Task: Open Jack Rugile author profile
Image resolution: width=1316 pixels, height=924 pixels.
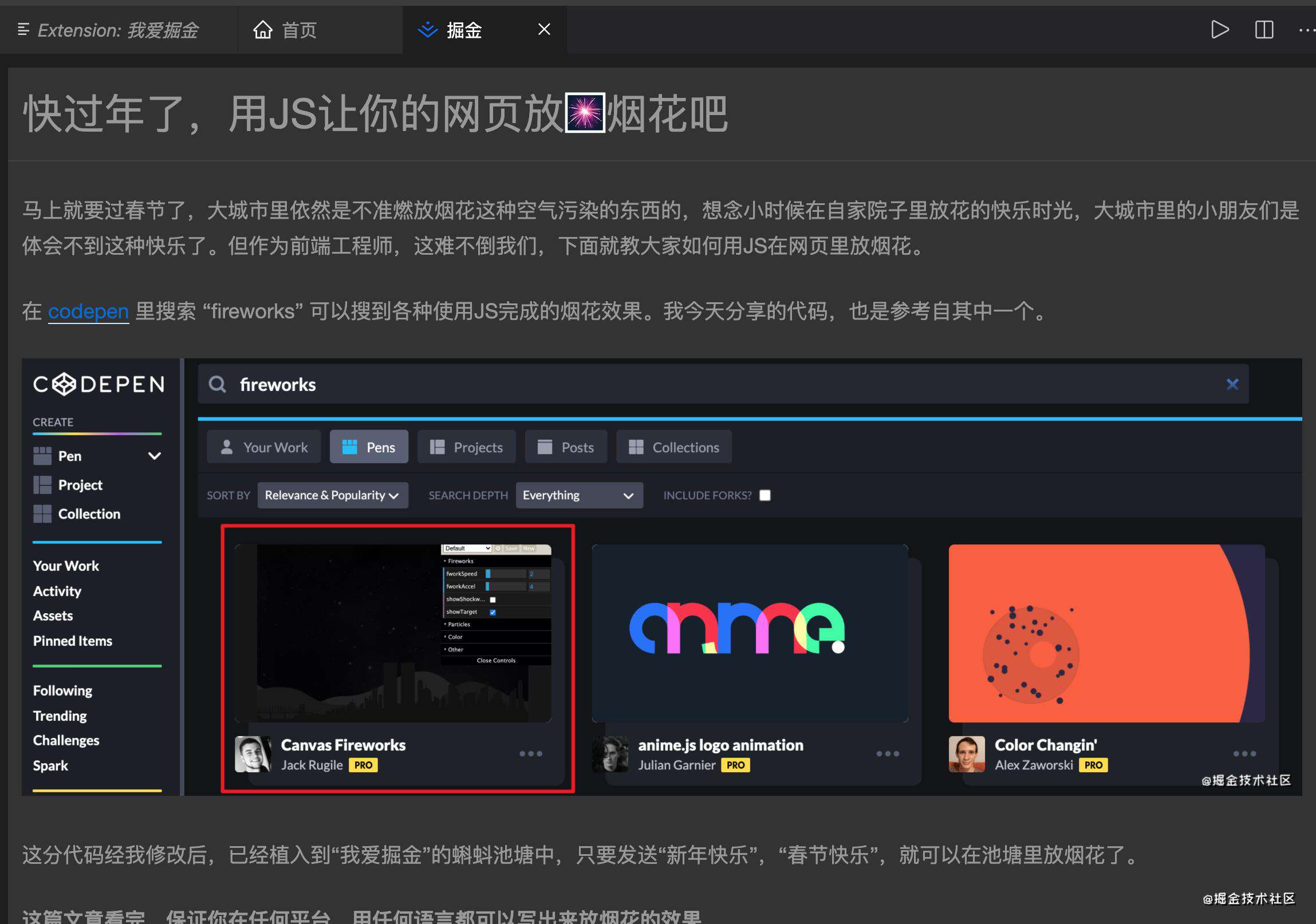Action: point(312,765)
